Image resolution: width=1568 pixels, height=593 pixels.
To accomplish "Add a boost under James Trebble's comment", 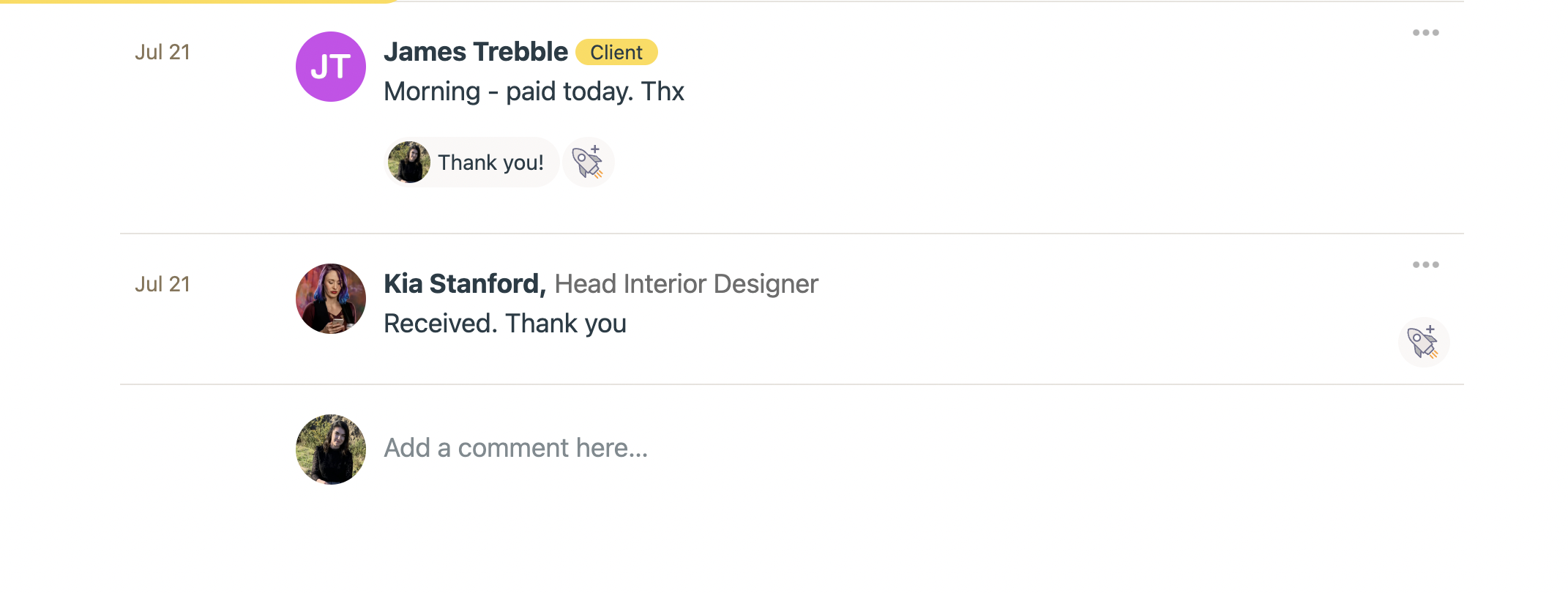I will click(588, 162).
